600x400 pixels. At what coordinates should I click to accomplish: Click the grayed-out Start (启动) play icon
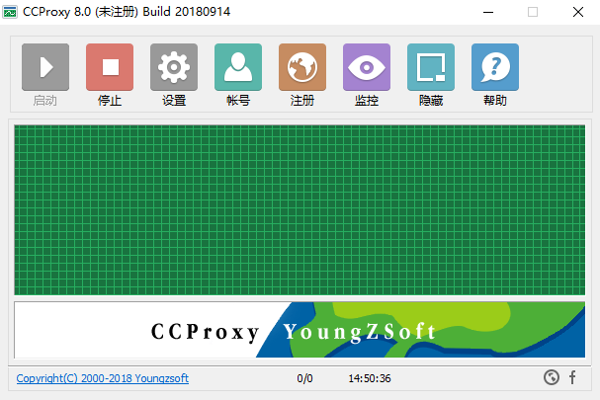tap(45, 67)
